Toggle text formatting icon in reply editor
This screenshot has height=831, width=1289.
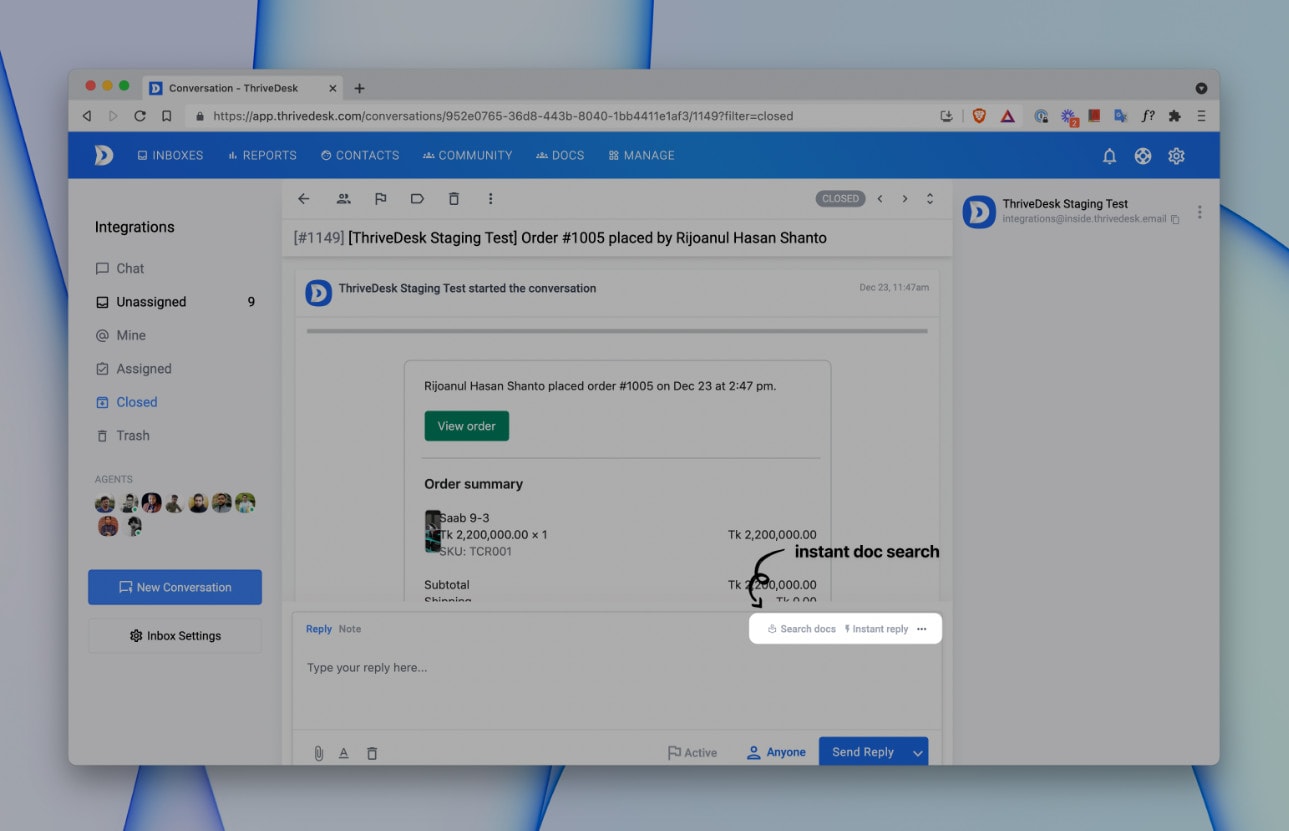(x=343, y=753)
